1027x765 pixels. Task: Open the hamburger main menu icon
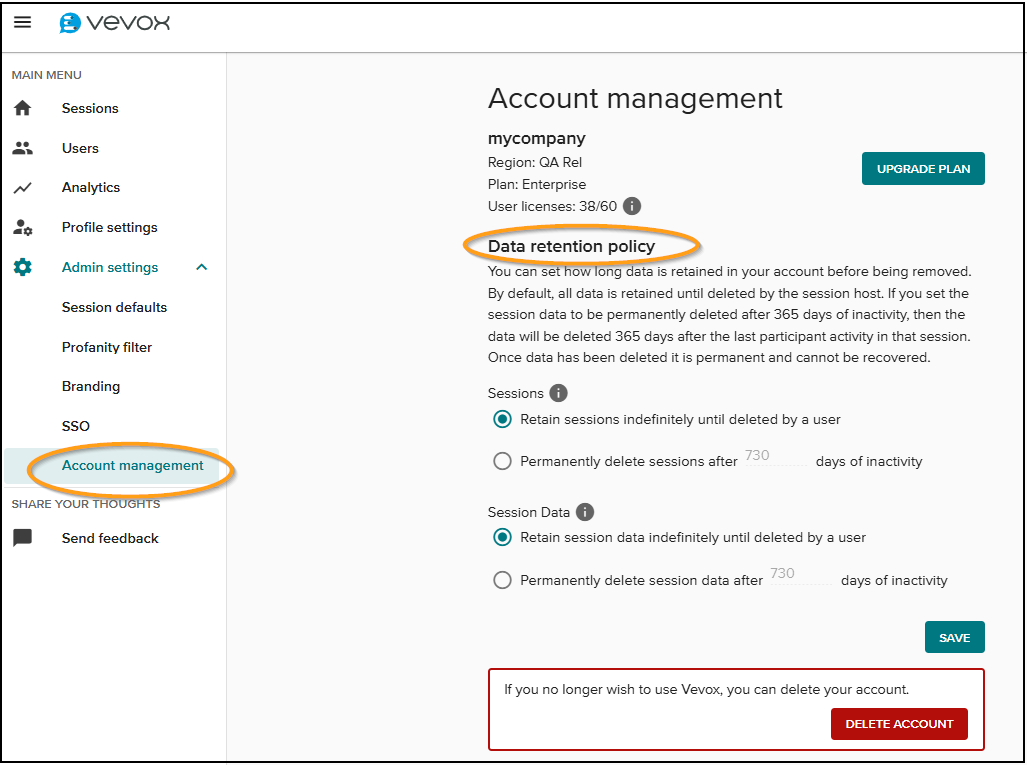pyautogui.click(x=22, y=22)
